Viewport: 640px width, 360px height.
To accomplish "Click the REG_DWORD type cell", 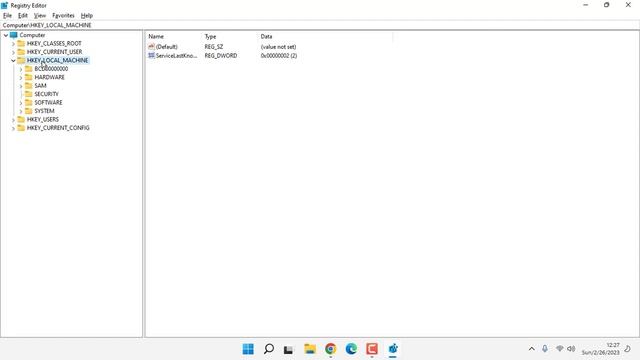I will tap(221, 56).
